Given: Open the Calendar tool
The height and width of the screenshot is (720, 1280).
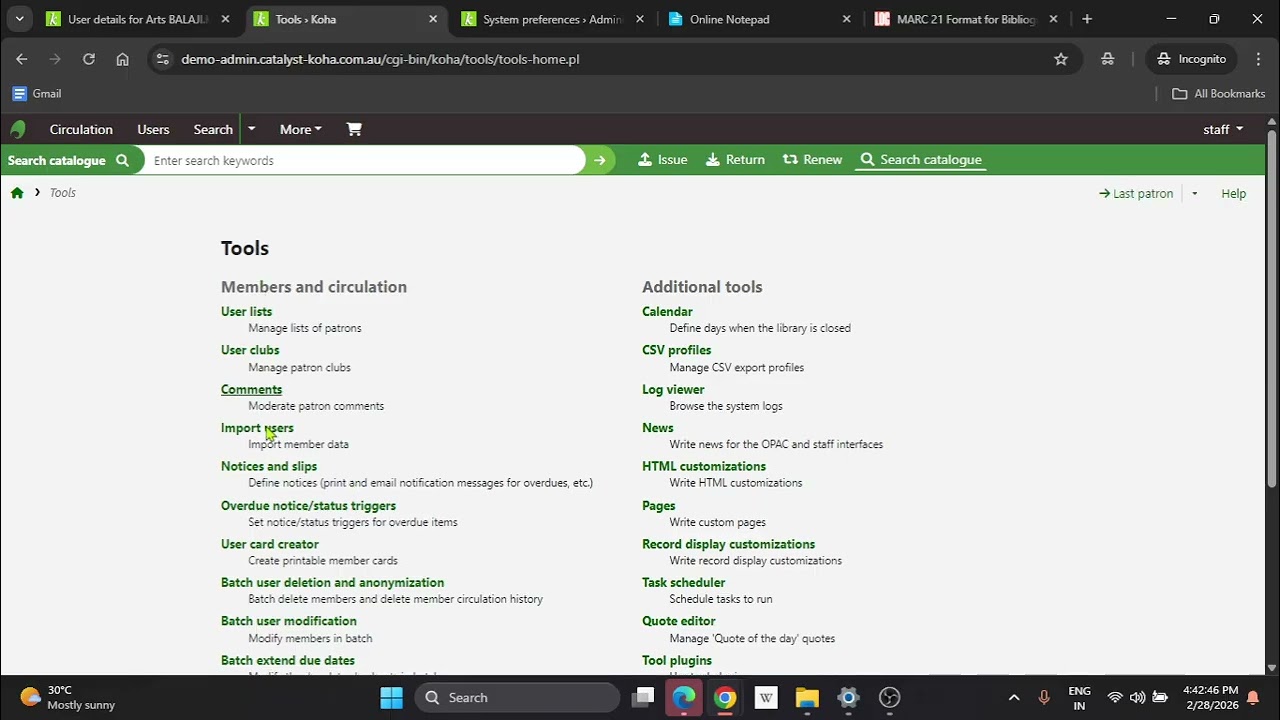Looking at the screenshot, I should (667, 312).
